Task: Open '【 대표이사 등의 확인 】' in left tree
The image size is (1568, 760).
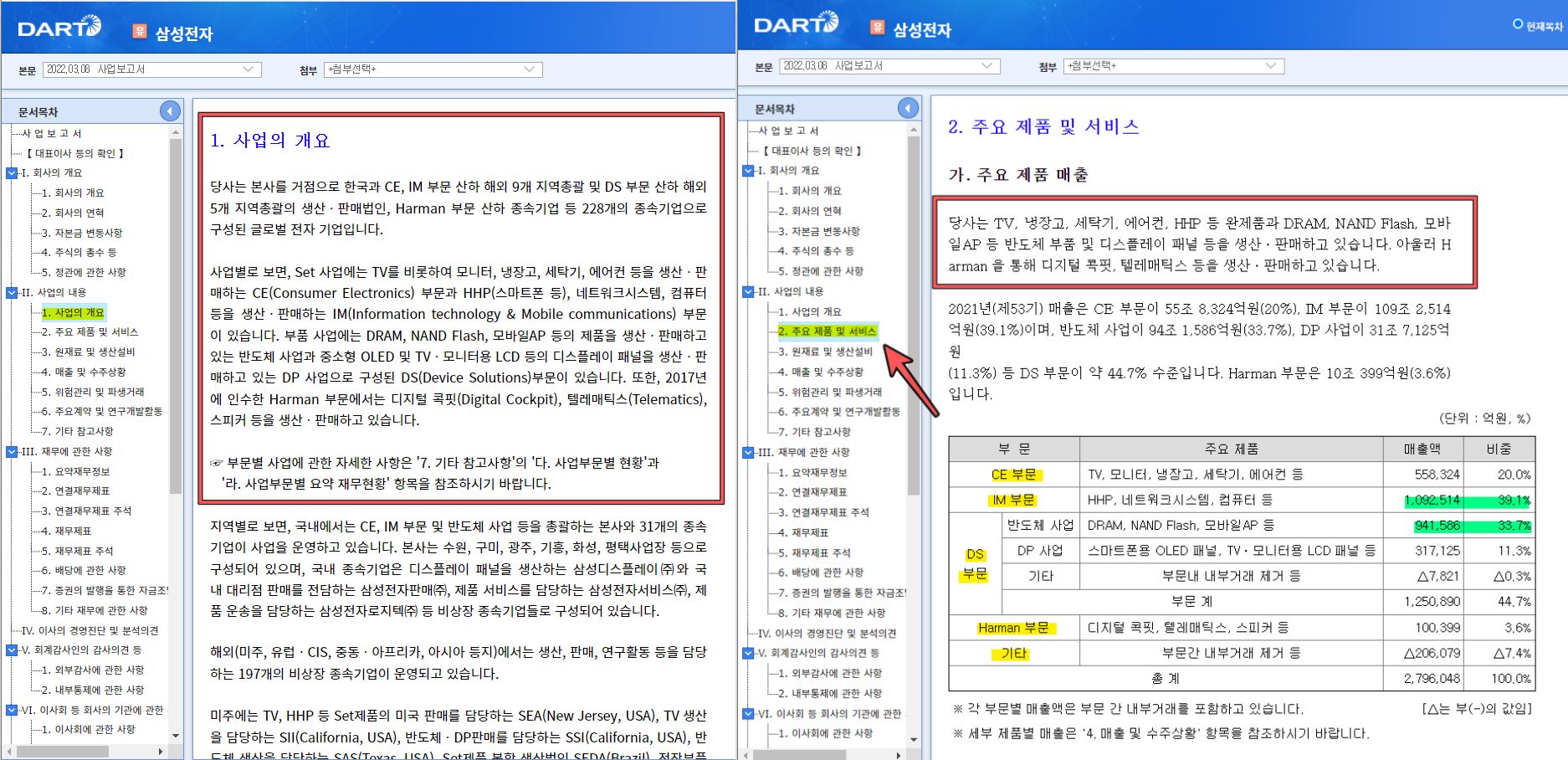Action: 75,154
